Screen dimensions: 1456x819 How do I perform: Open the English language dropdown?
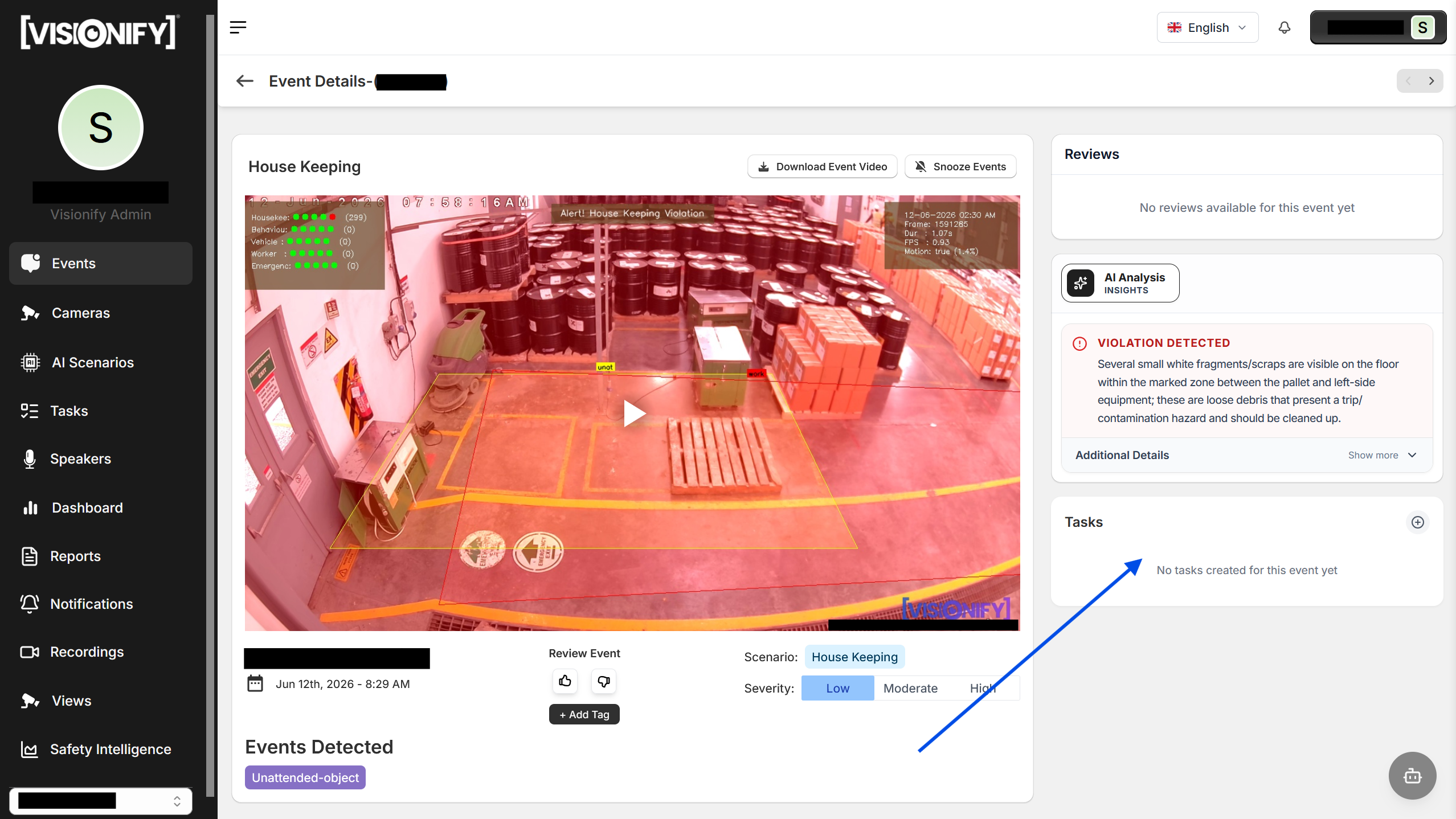coord(1208,27)
